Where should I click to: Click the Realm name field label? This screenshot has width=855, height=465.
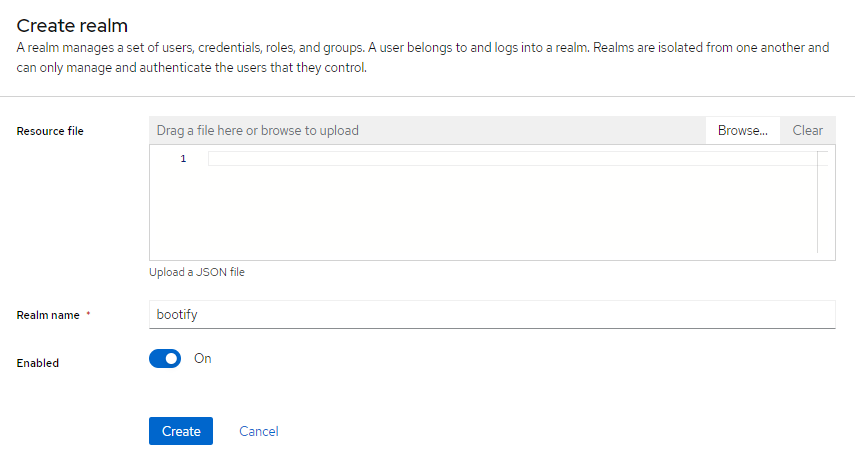click(48, 315)
